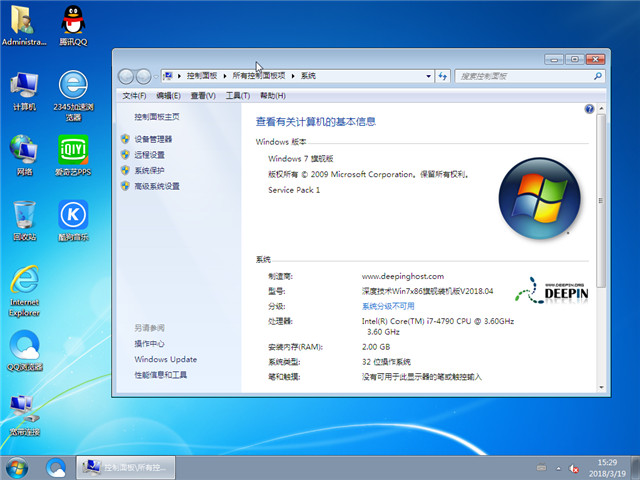Open the 网络 desktop icon
Viewport: 640px width, 480px height.
(x=24, y=155)
